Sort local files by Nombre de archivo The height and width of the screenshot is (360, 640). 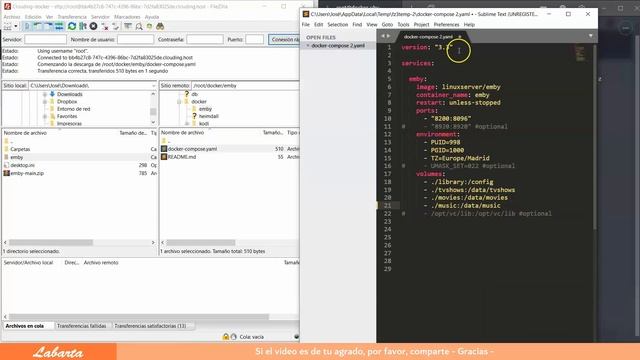tap(25, 133)
